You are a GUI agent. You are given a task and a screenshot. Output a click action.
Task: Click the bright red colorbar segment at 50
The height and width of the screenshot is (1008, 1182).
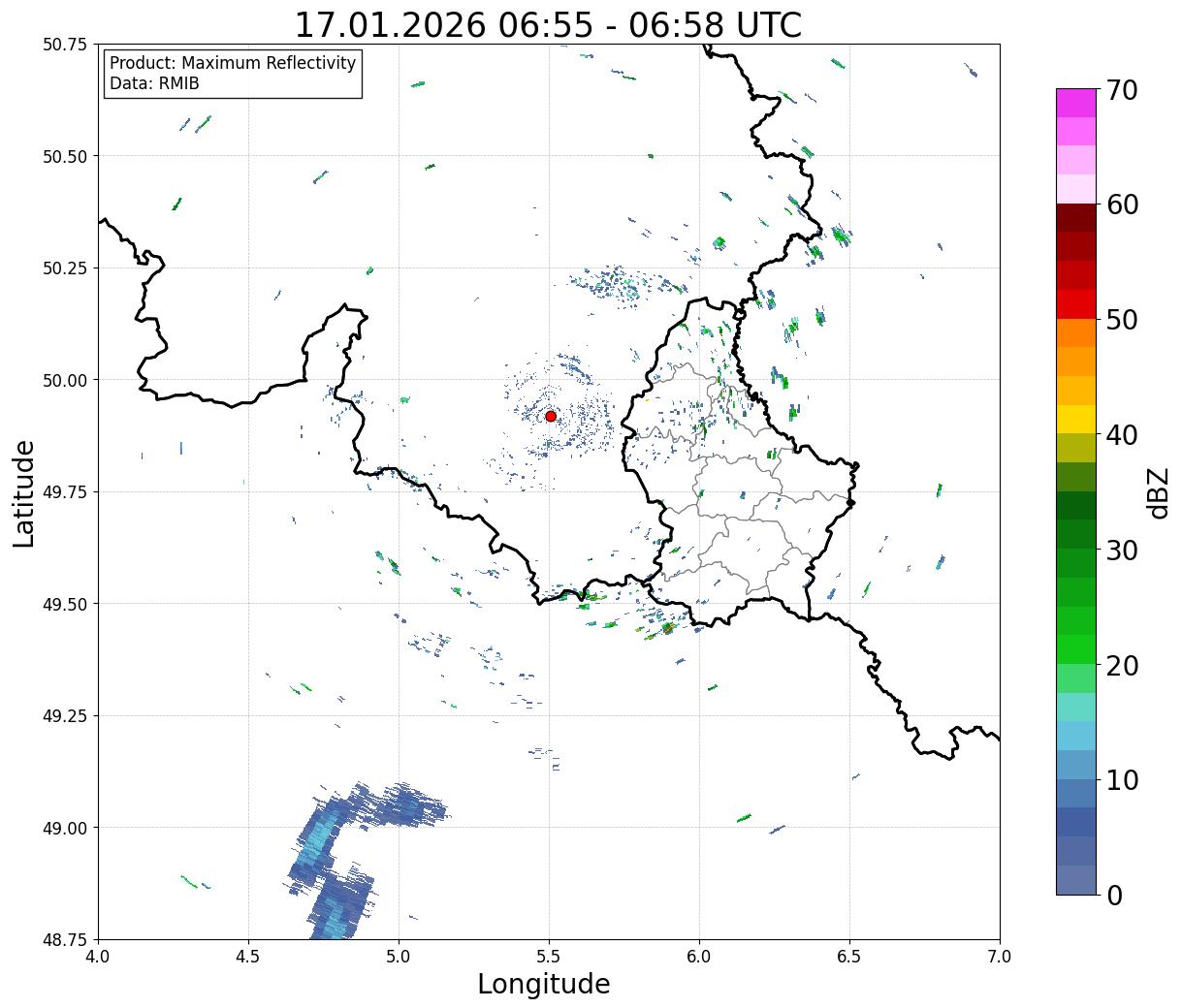(1076, 304)
